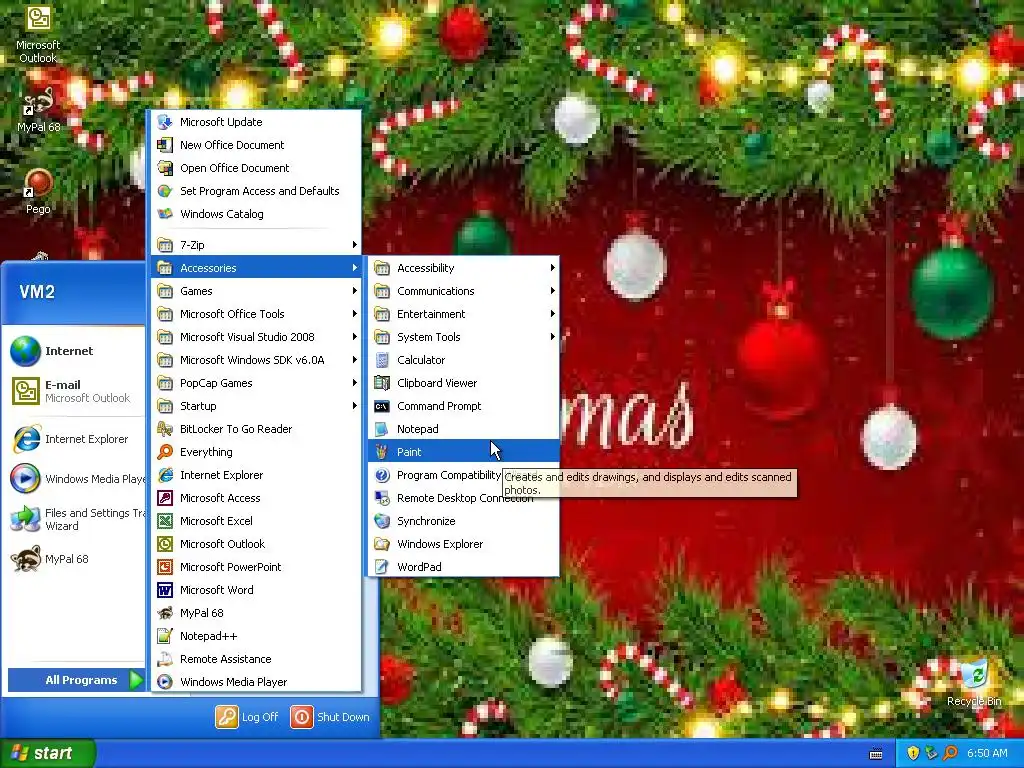This screenshot has width=1024, height=768.
Task: Launch Calculator from Accessories
Action: tap(464, 360)
